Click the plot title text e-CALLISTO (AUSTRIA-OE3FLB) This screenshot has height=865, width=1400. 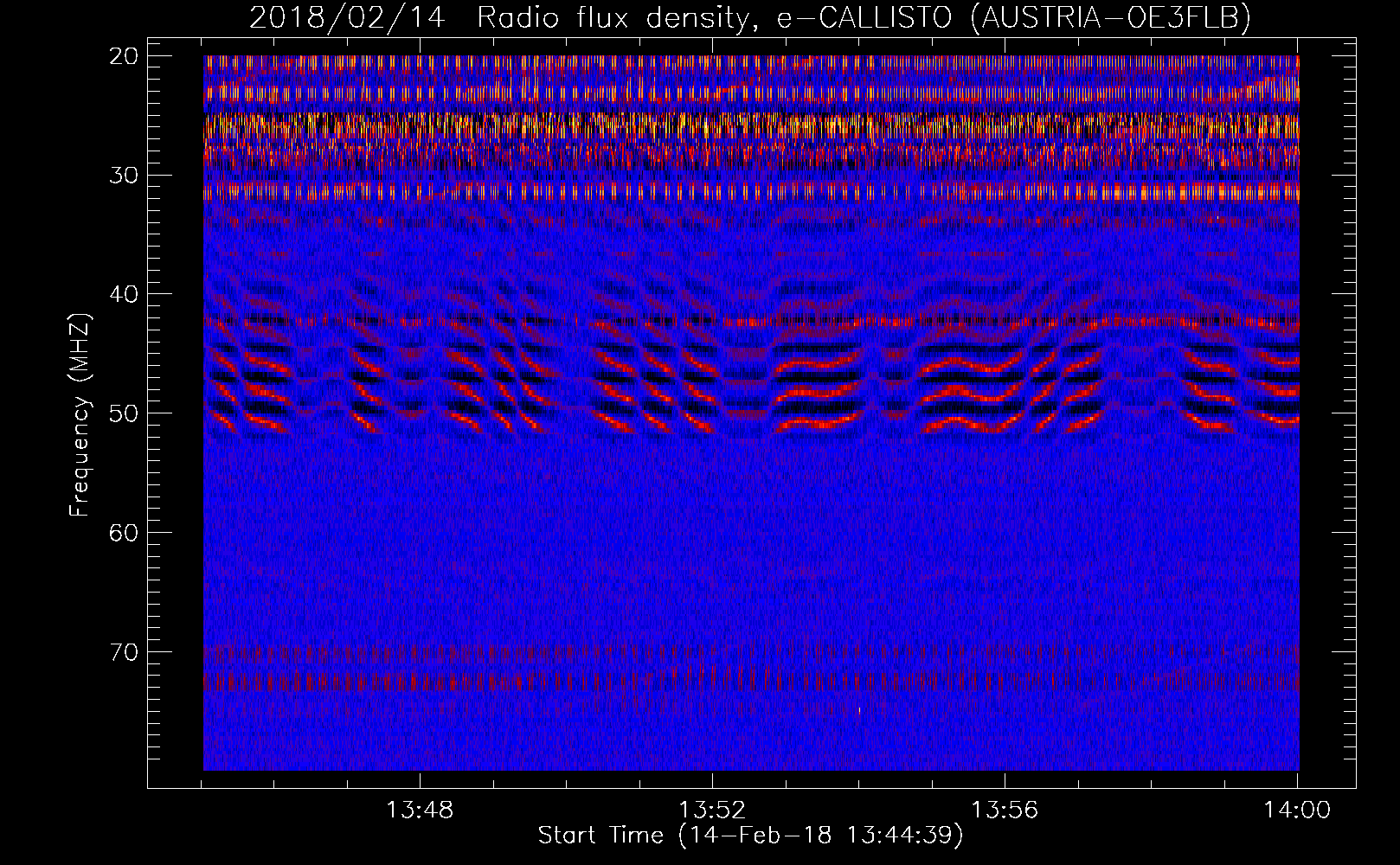pos(1013,17)
